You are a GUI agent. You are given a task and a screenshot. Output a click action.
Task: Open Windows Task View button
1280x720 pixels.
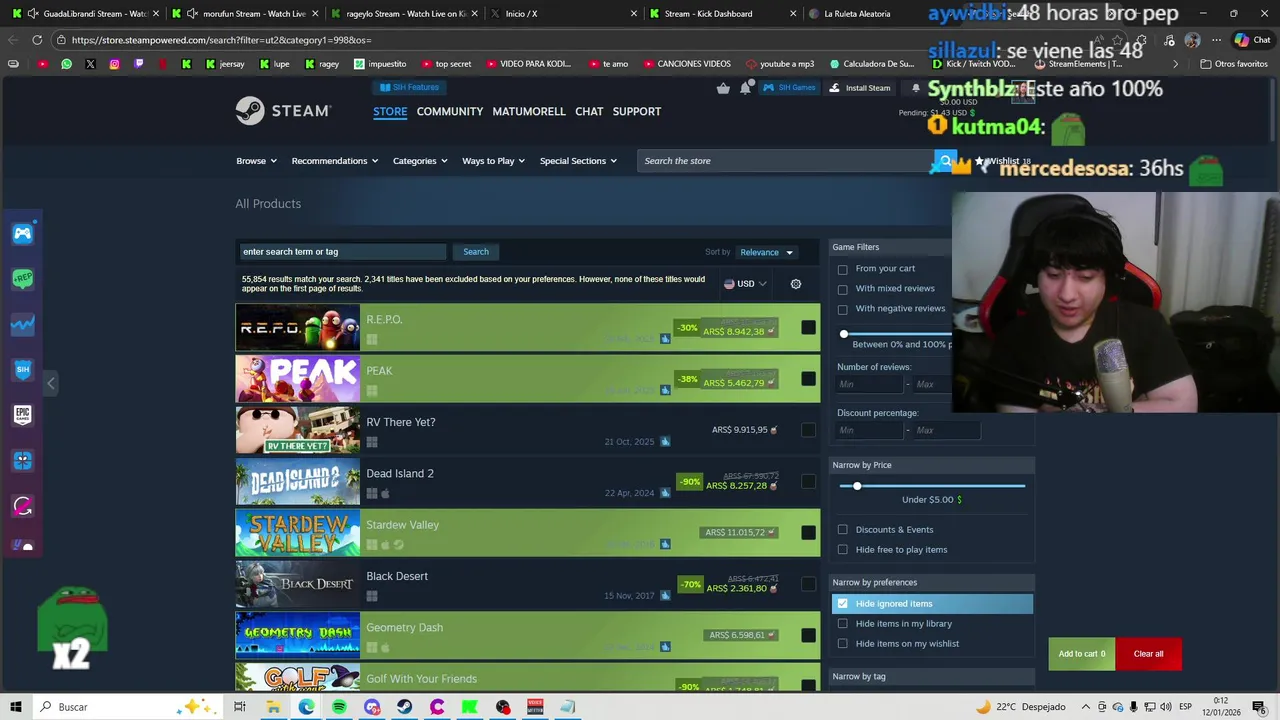point(240,707)
